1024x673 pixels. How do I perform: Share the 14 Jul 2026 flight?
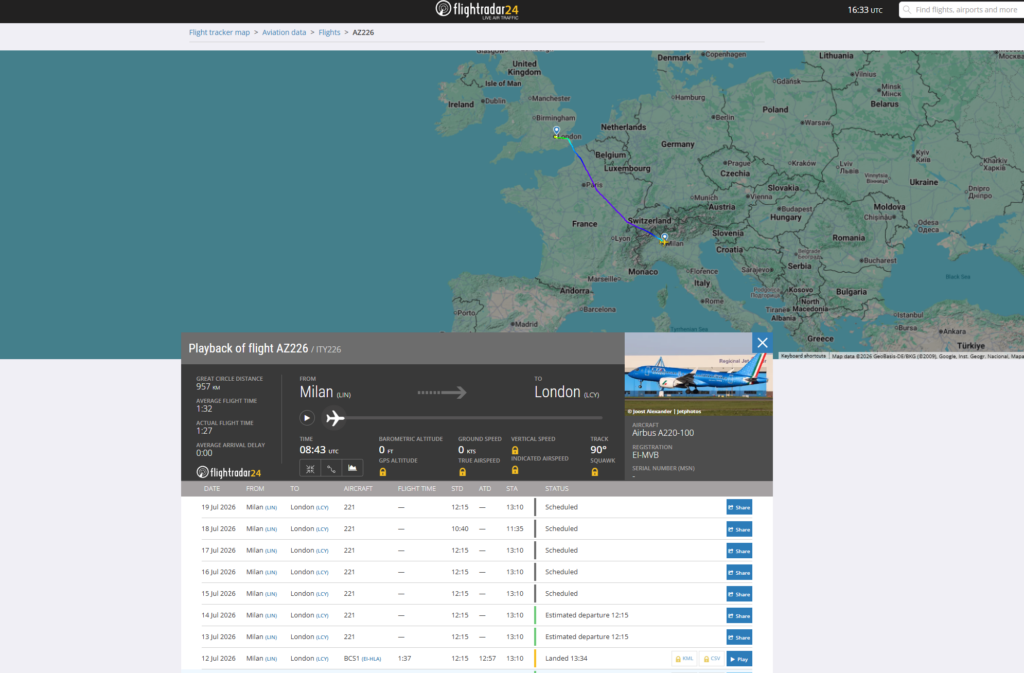(x=739, y=616)
